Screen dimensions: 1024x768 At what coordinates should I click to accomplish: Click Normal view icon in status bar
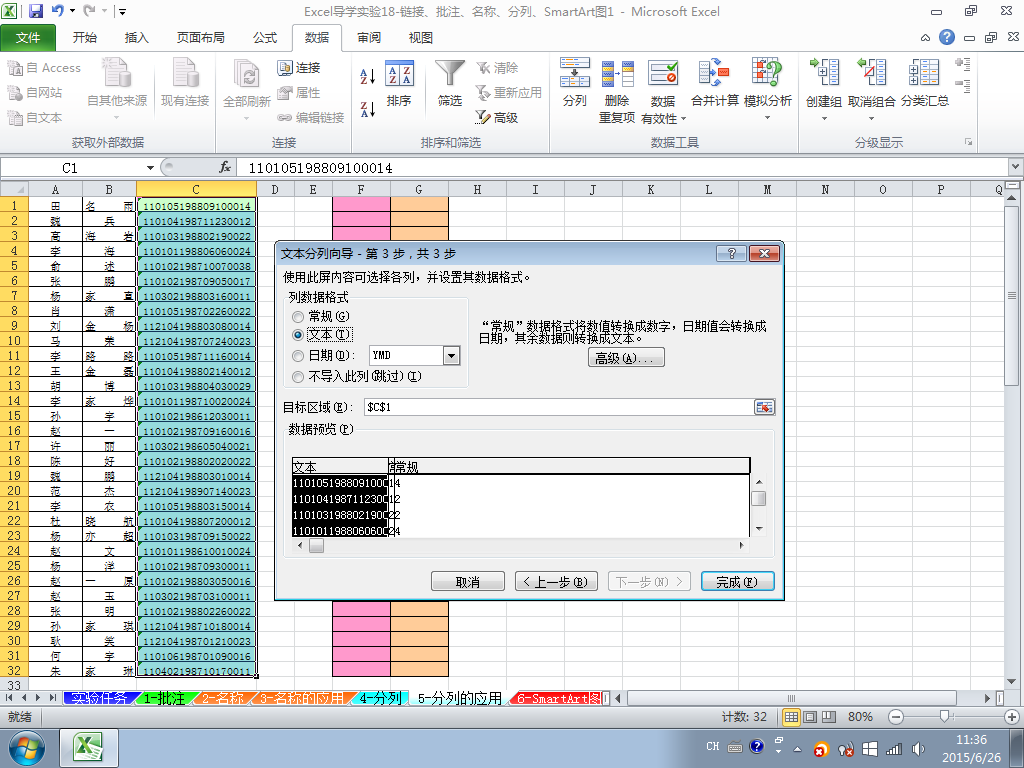(x=792, y=717)
